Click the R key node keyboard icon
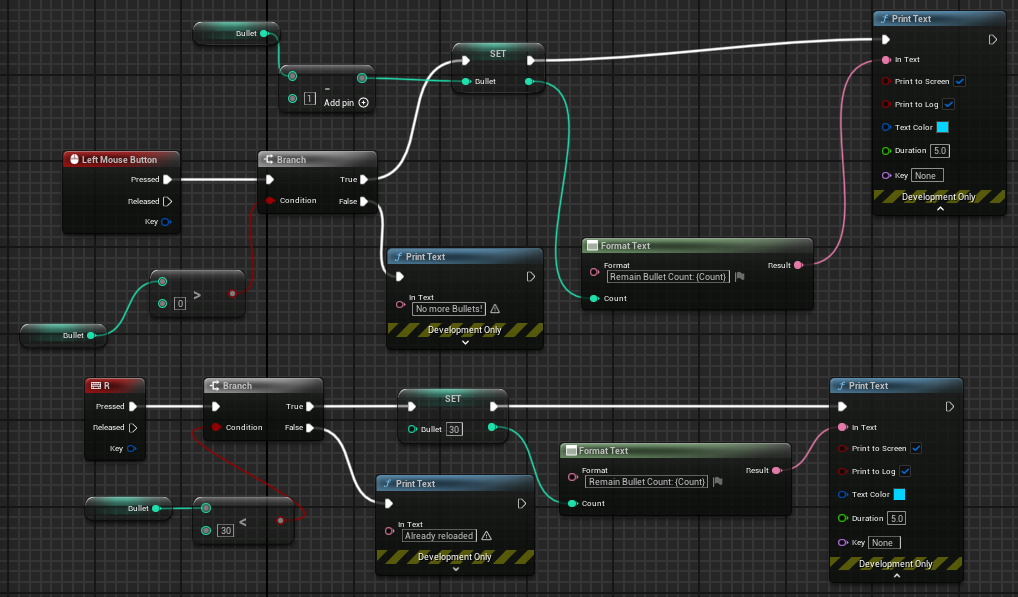1018x597 pixels. (x=96, y=385)
